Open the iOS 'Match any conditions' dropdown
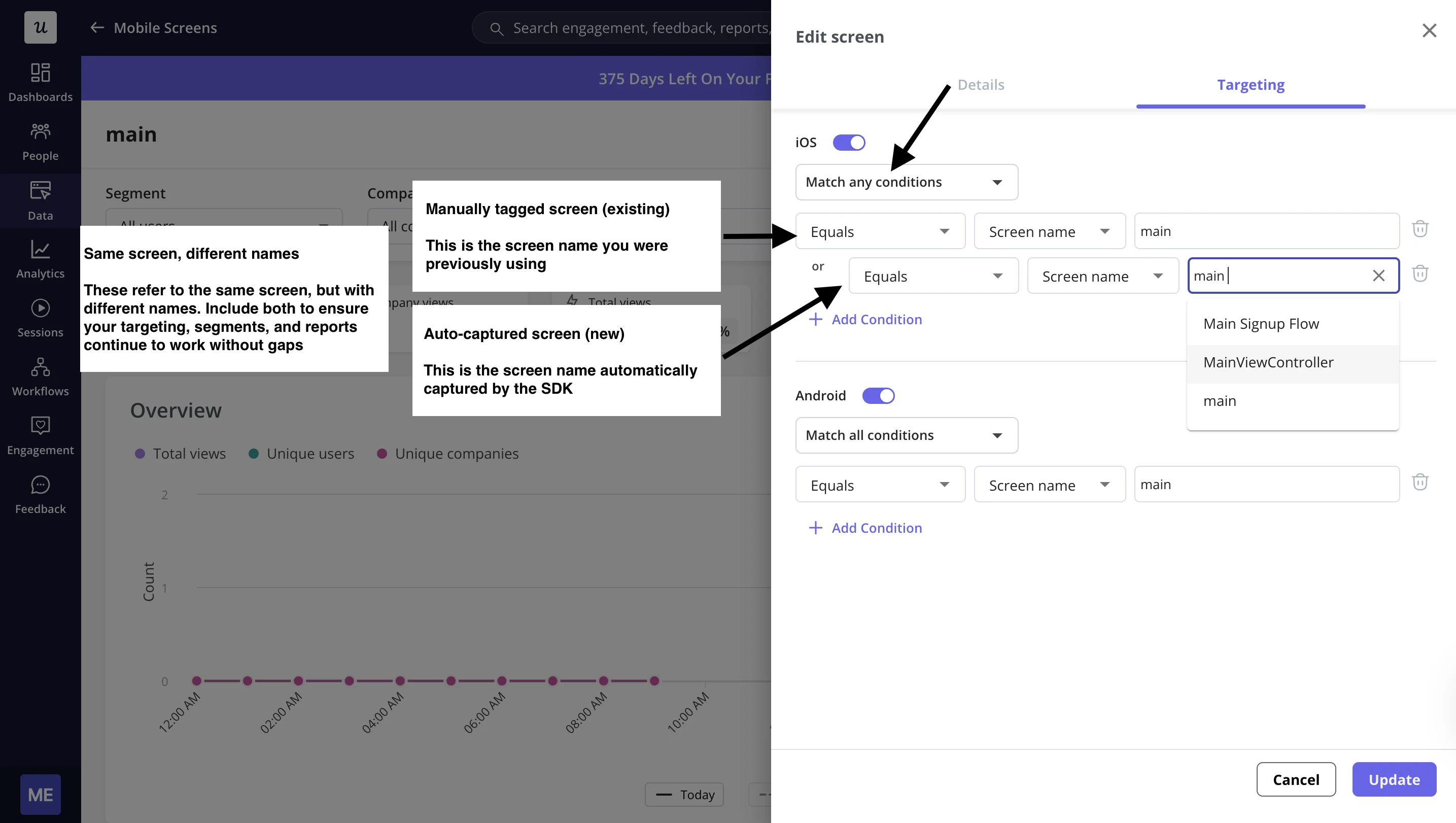 907,182
